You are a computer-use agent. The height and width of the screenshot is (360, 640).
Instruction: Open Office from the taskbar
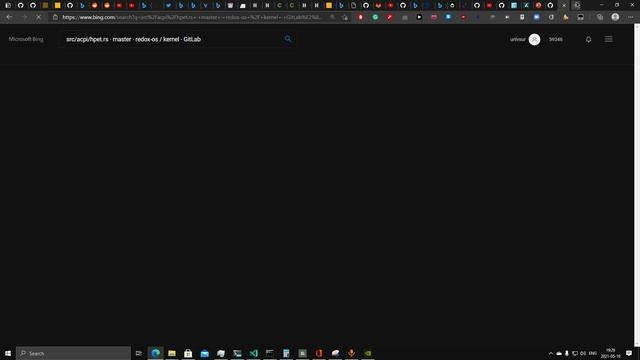319,353
